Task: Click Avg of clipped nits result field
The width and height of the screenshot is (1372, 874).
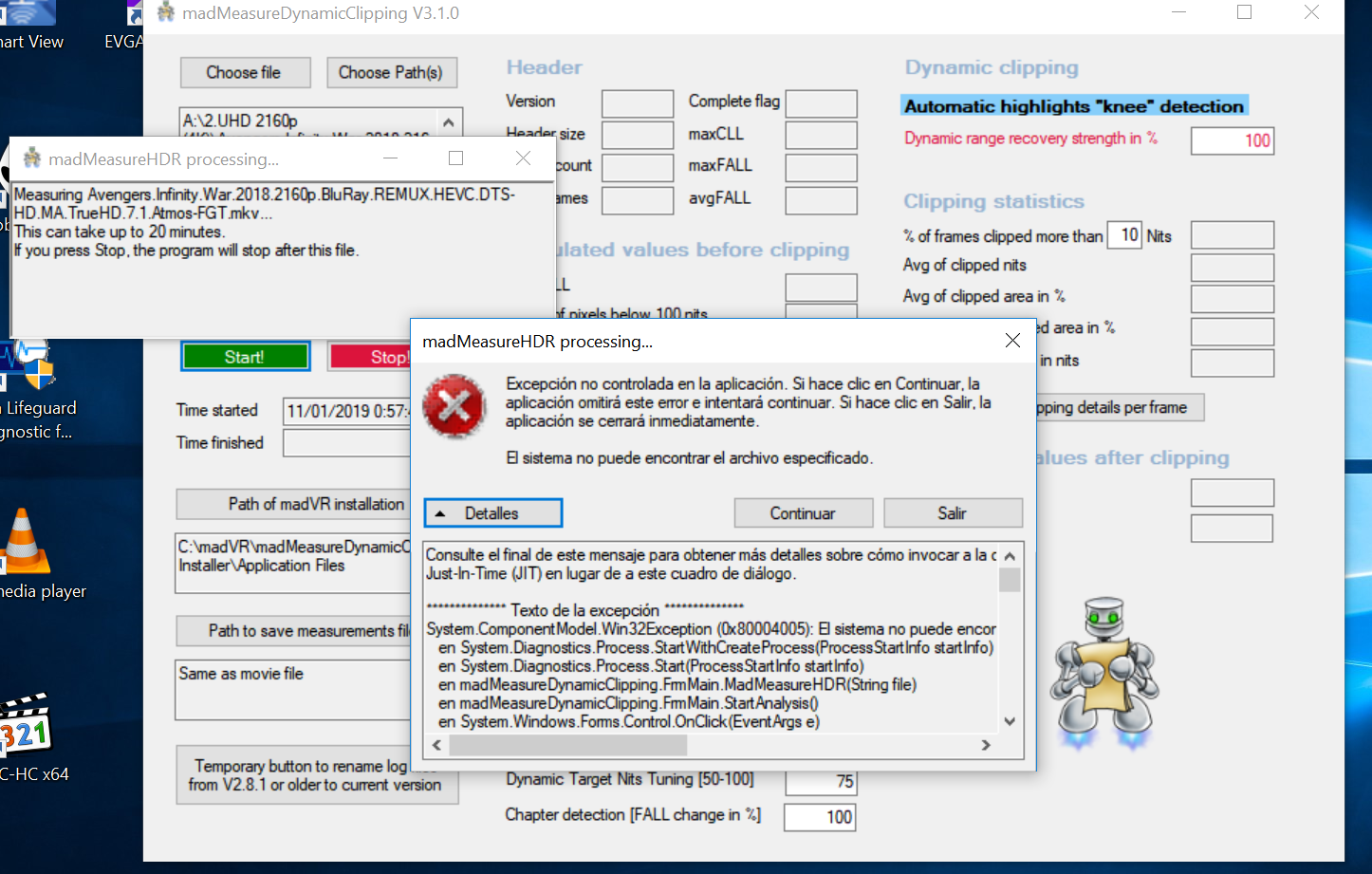Action: (x=1233, y=268)
